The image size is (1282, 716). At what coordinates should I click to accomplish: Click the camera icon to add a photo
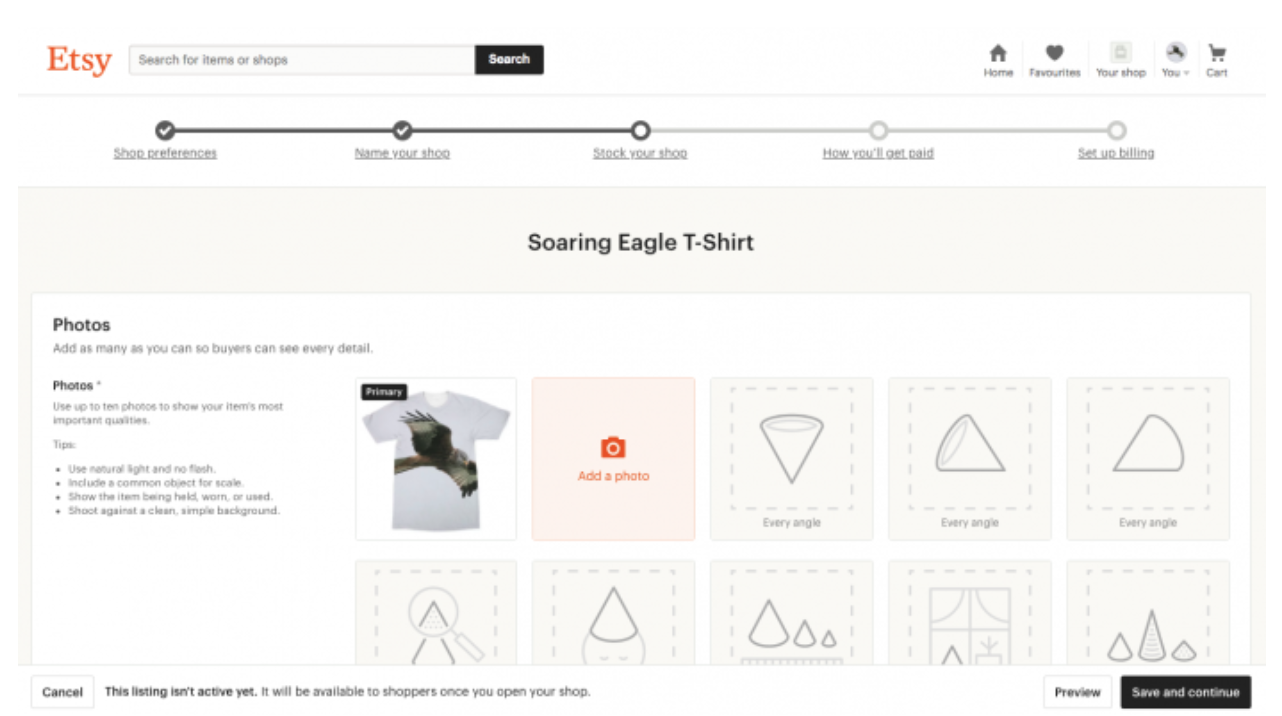point(613,448)
